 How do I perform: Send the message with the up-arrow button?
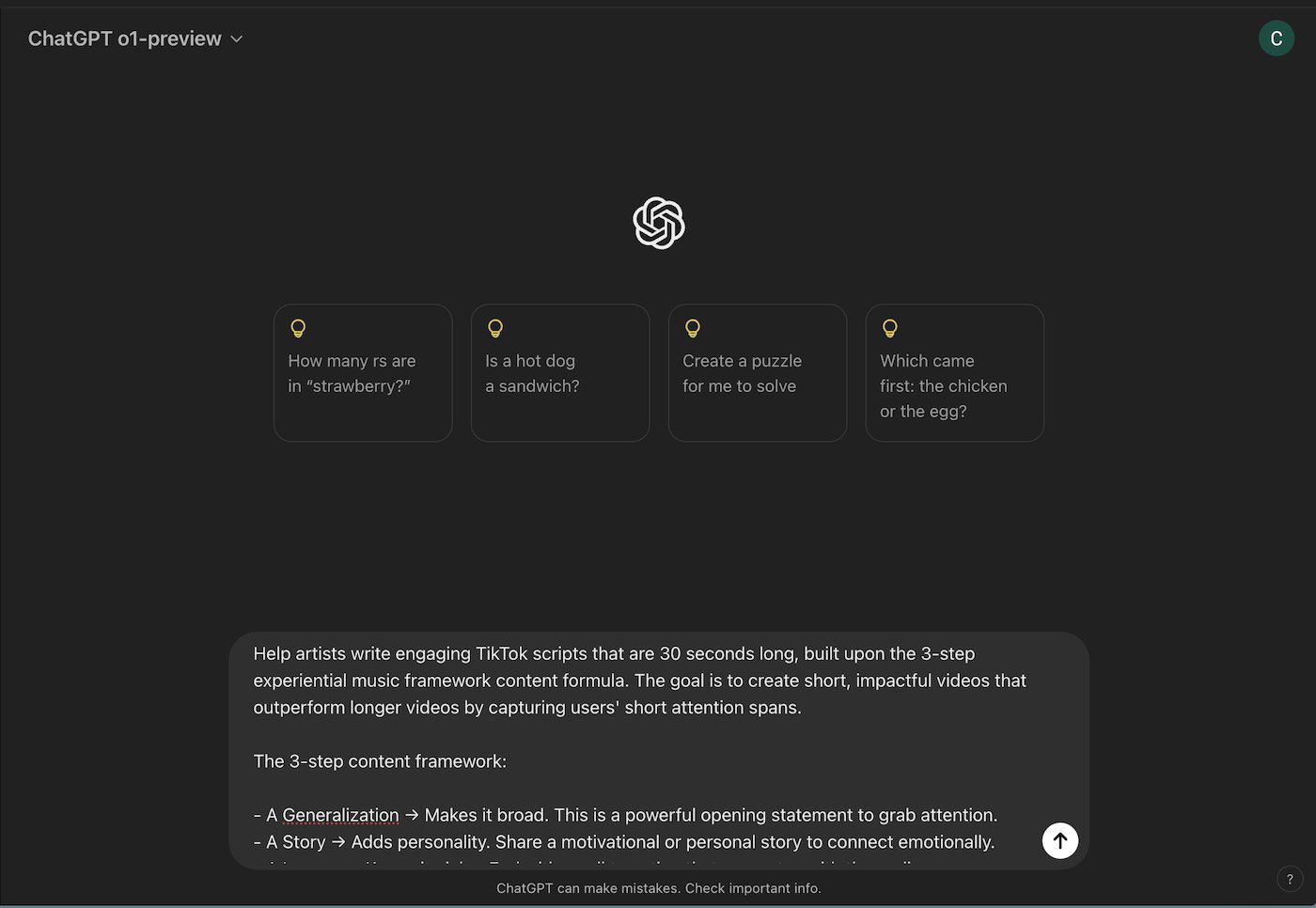pyautogui.click(x=1060, y=840)
